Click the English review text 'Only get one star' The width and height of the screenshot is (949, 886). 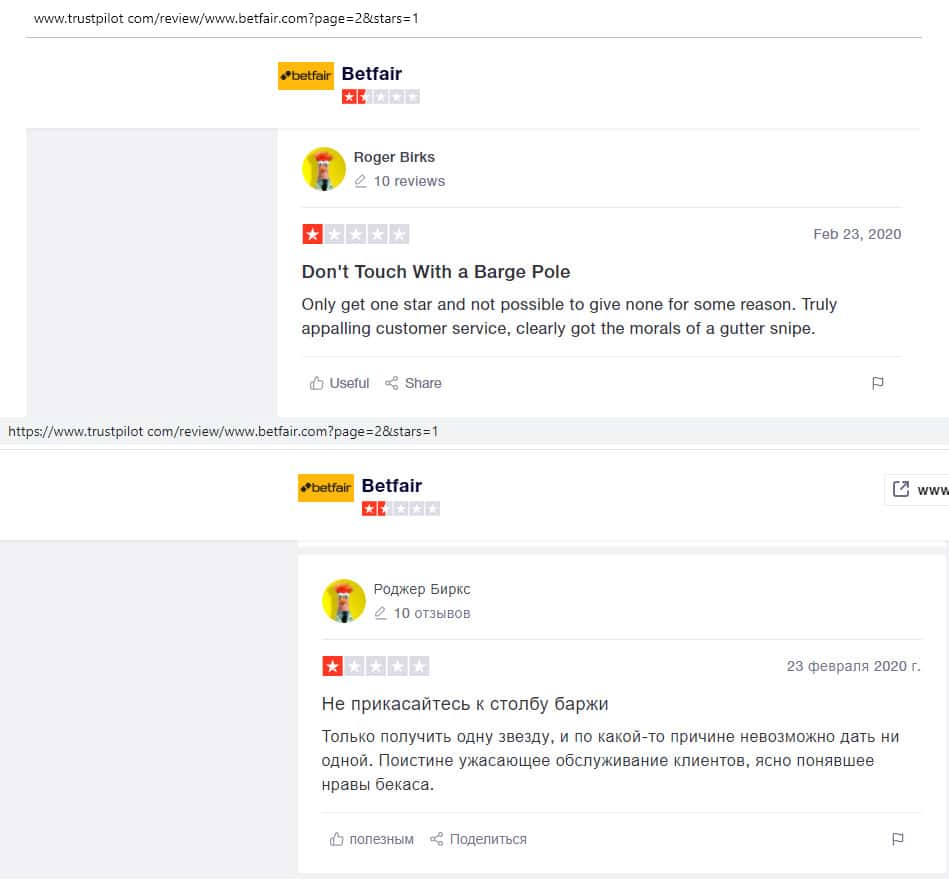pos(367,304)
